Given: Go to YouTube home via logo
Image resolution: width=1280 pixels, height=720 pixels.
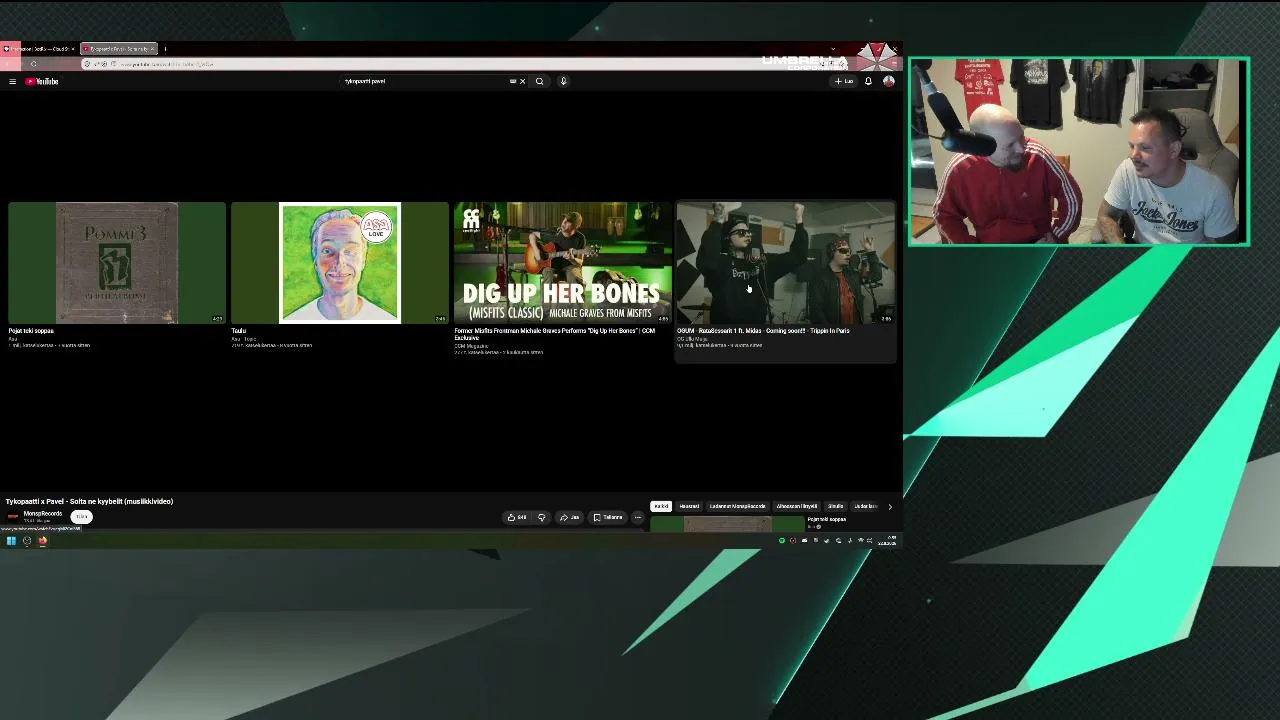Looking at the screenshot, I should 42,81.
